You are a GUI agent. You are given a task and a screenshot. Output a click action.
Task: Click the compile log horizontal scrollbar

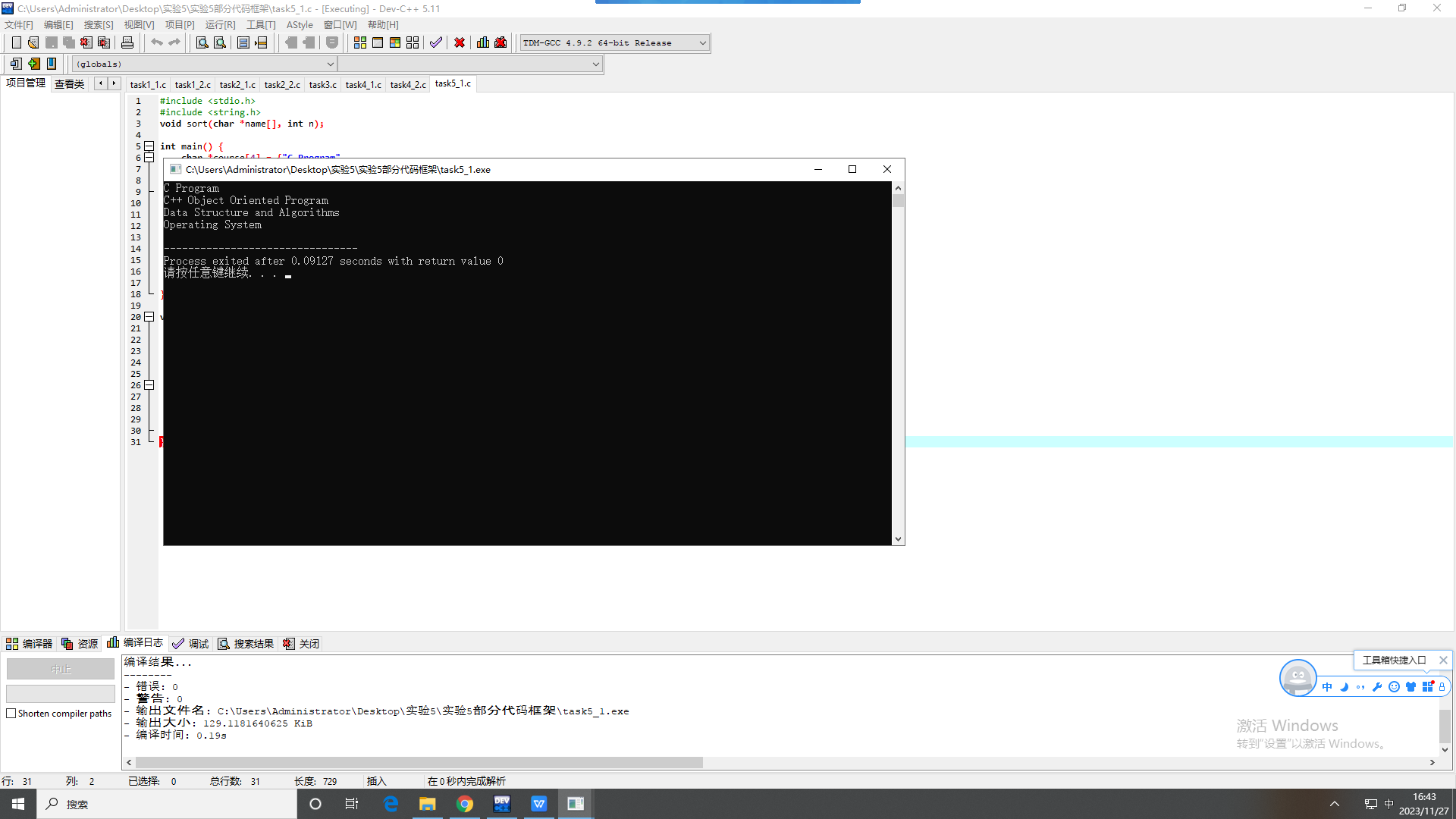click(x=419, y=762)
